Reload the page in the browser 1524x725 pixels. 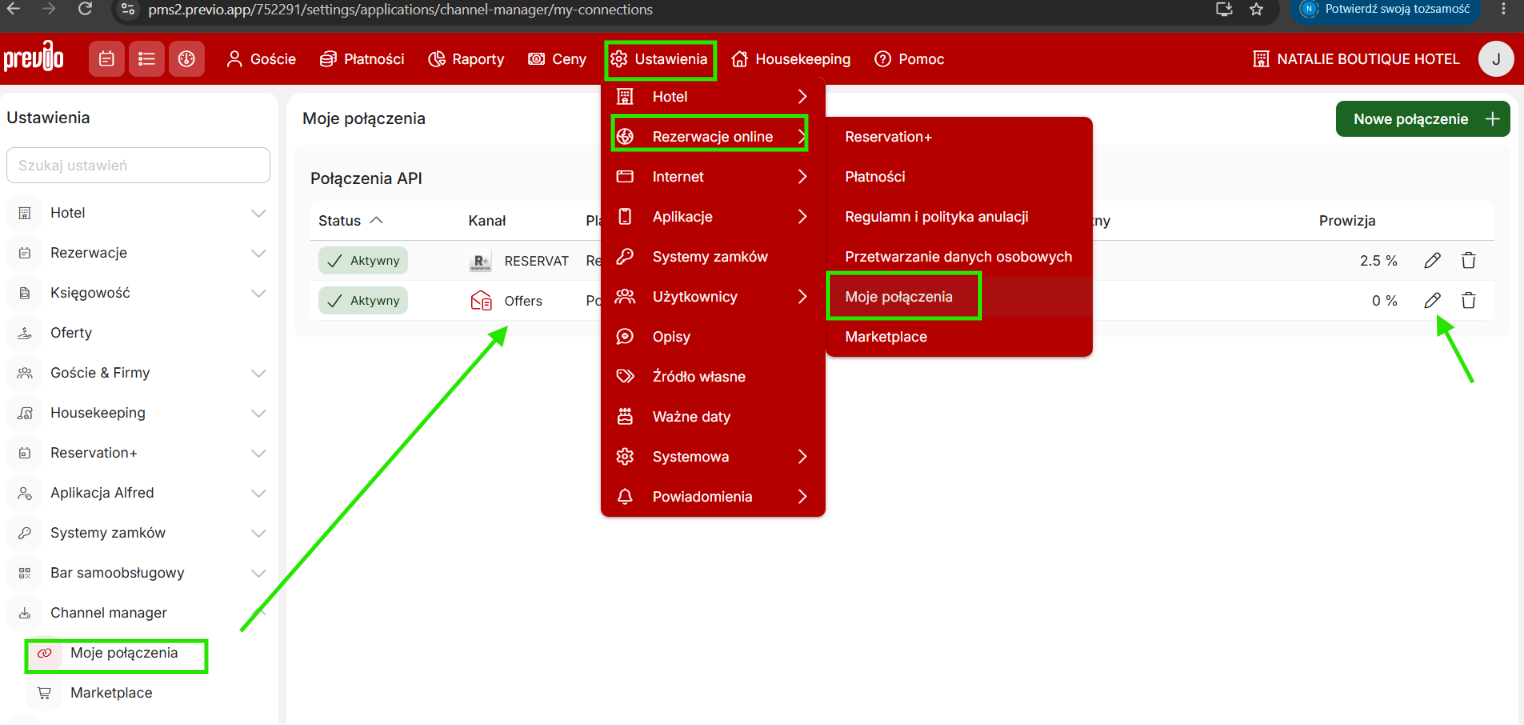click(x=84, y=9)
